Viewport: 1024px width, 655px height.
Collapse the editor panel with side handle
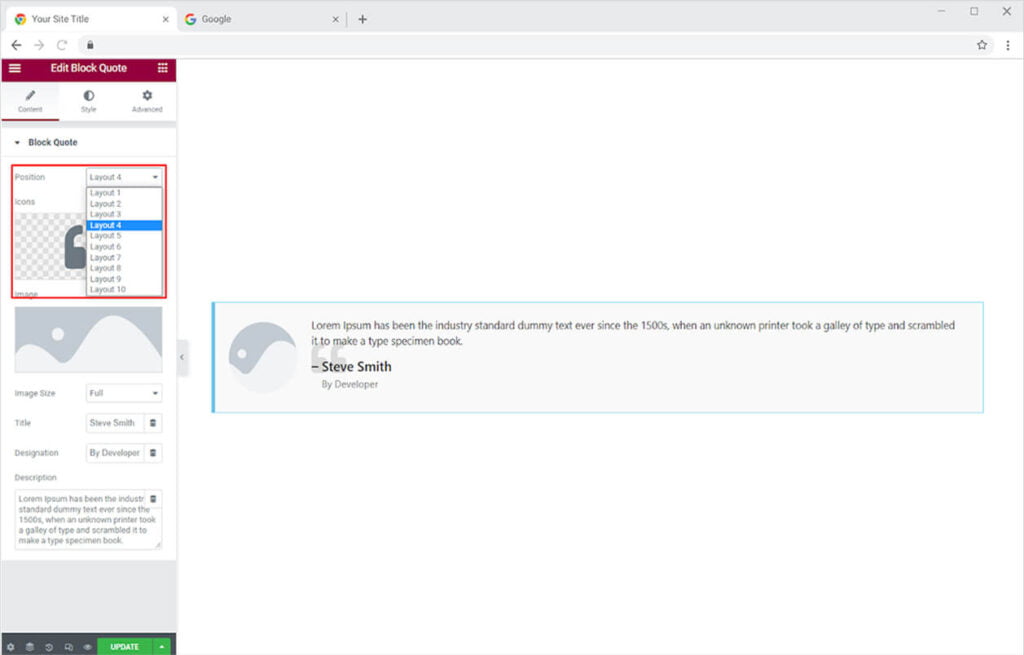click(182, 357)
